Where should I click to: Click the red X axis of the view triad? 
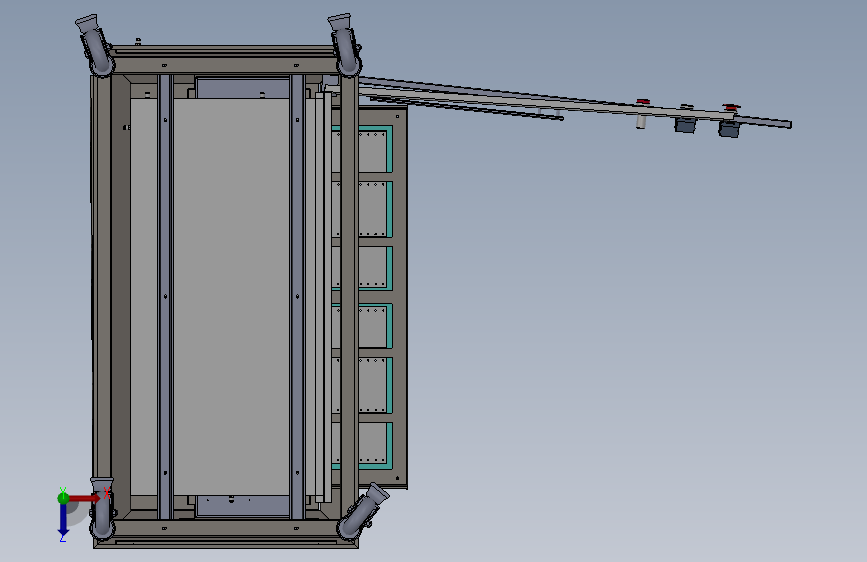(x=84, y=498)
